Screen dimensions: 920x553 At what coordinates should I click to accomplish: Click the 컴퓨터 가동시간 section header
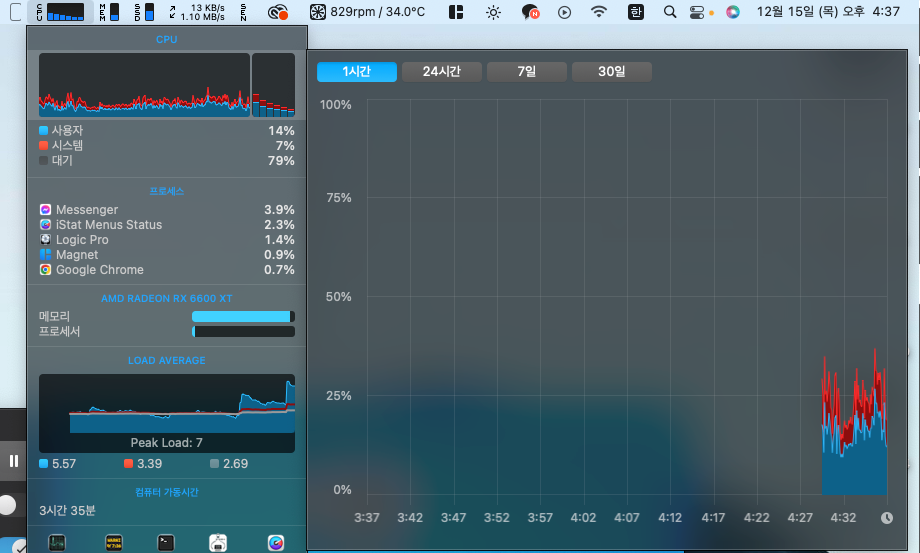pos(167,492)
